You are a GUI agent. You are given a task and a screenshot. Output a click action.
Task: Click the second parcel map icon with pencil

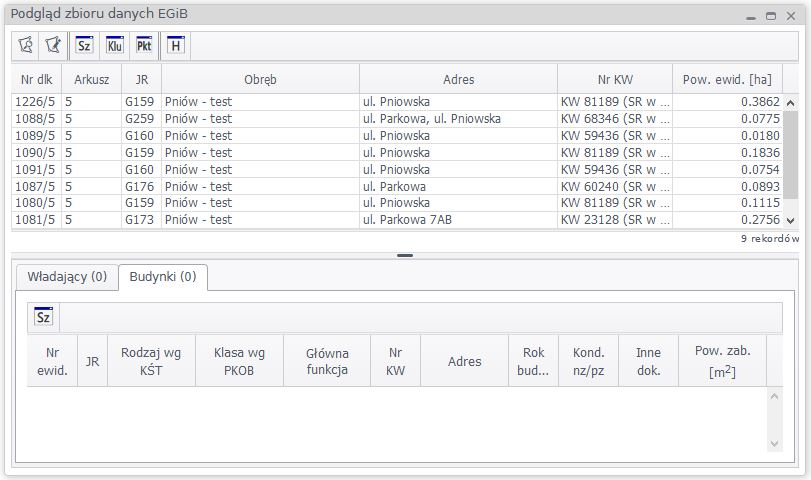[53, 45]
